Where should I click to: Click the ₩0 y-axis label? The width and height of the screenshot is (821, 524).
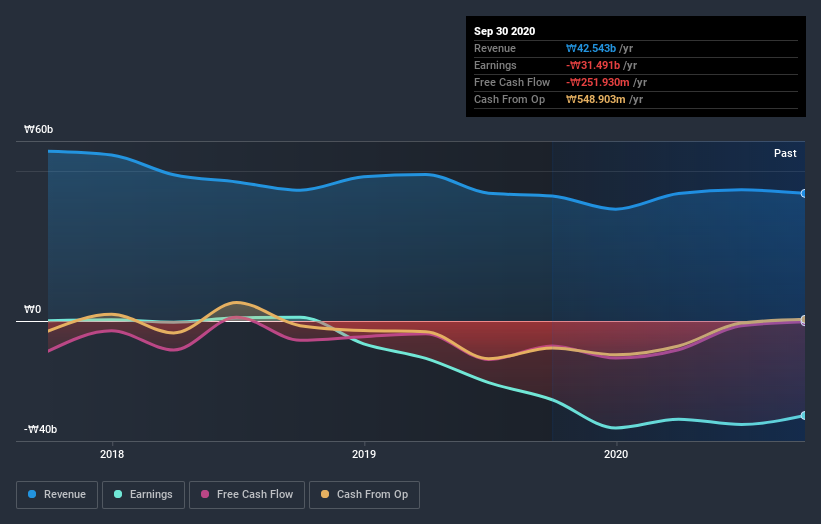click(32, 309)
